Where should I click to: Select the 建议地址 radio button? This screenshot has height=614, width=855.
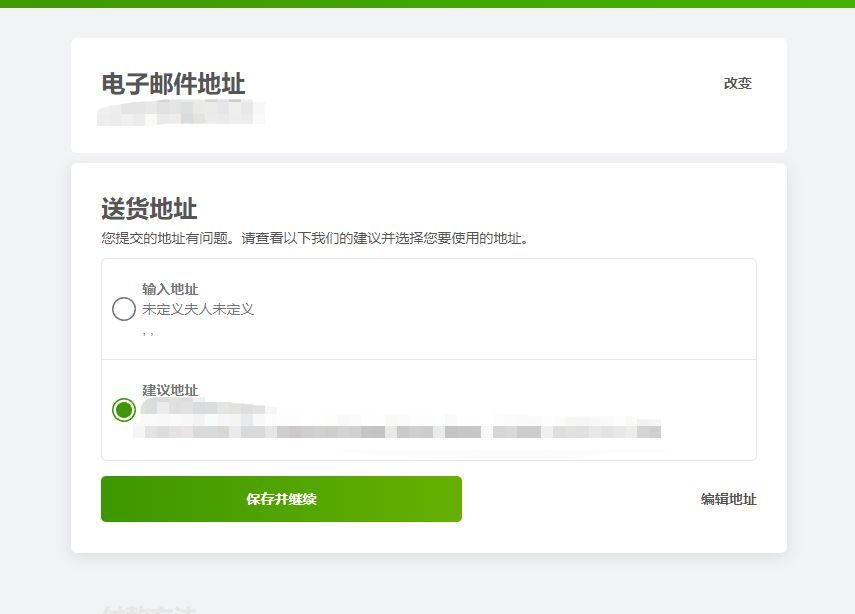click(x=124, y=410)
